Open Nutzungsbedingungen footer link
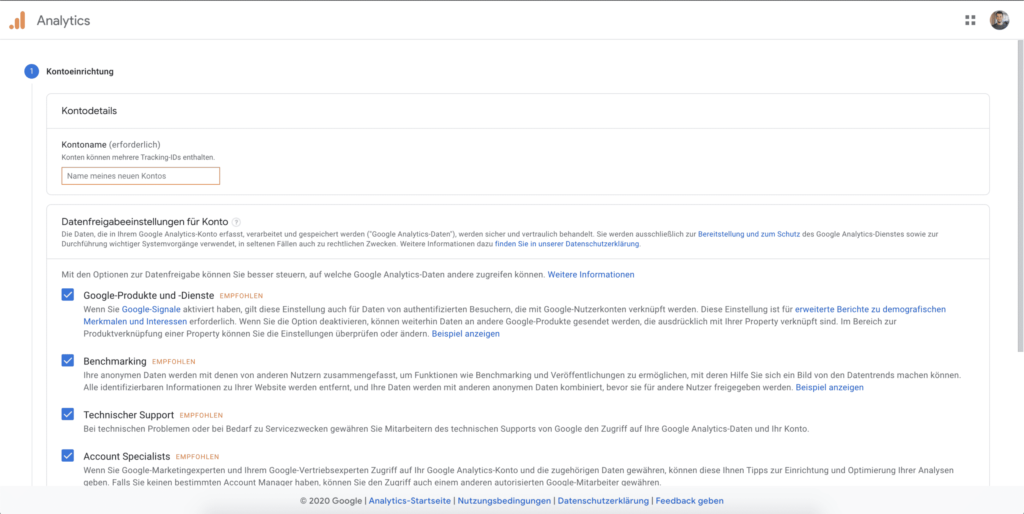Image resolution: width=1024 pixels, height=514 pixels. [x=504, y=501]
